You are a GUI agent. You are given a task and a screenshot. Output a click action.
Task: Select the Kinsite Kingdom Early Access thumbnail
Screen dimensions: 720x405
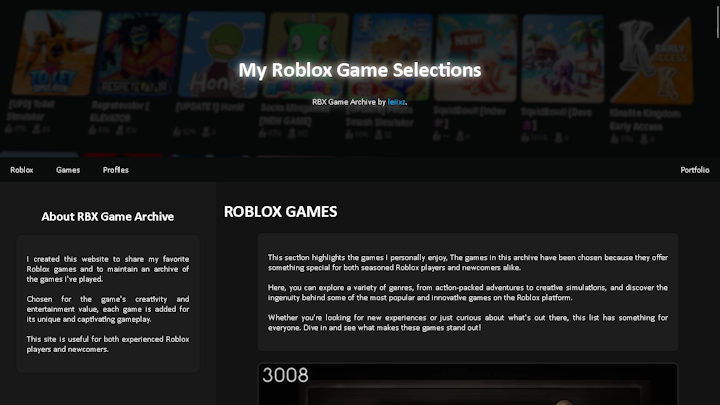click(652, 61)
